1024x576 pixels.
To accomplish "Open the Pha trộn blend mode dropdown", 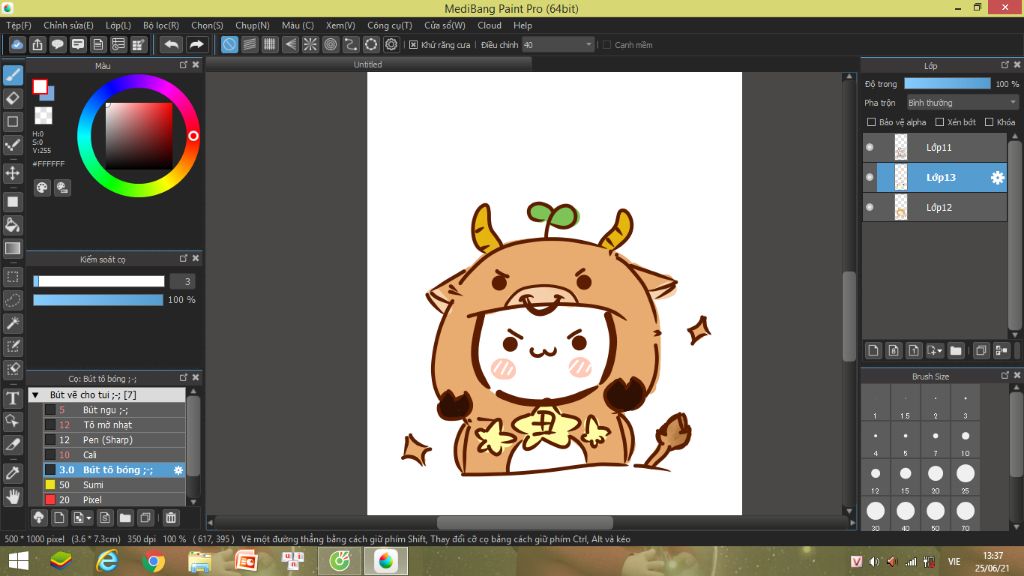I will click(x=962, y=103).
